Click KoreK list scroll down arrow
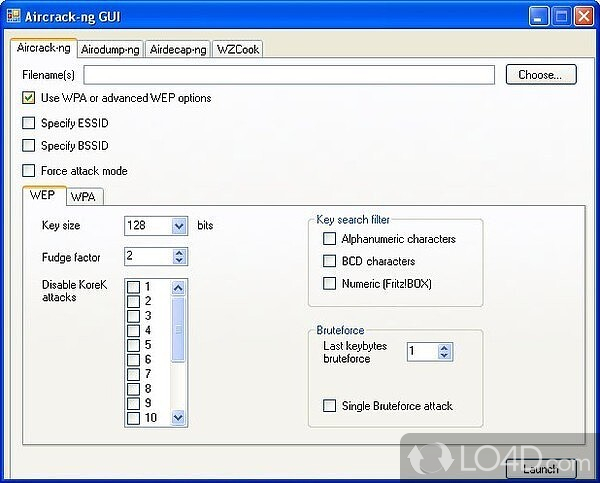 (178, 417)
